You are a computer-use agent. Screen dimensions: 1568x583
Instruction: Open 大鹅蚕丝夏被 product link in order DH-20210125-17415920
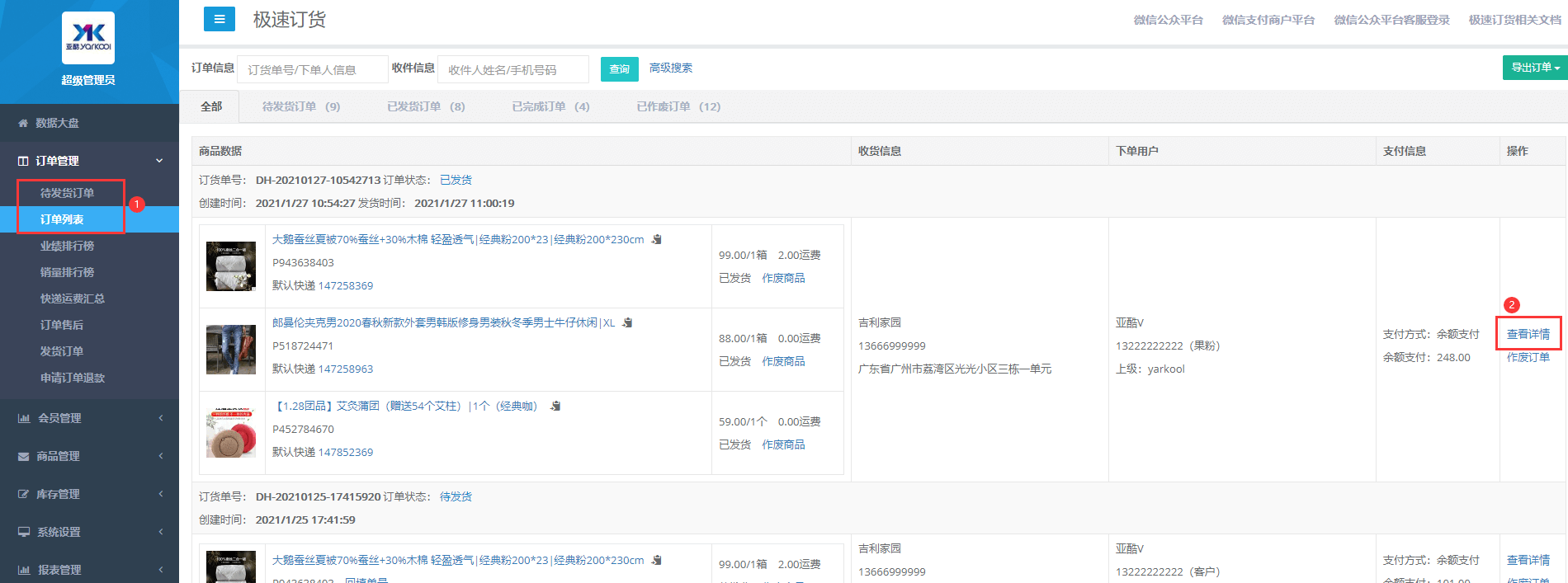(x=458, y=560)
